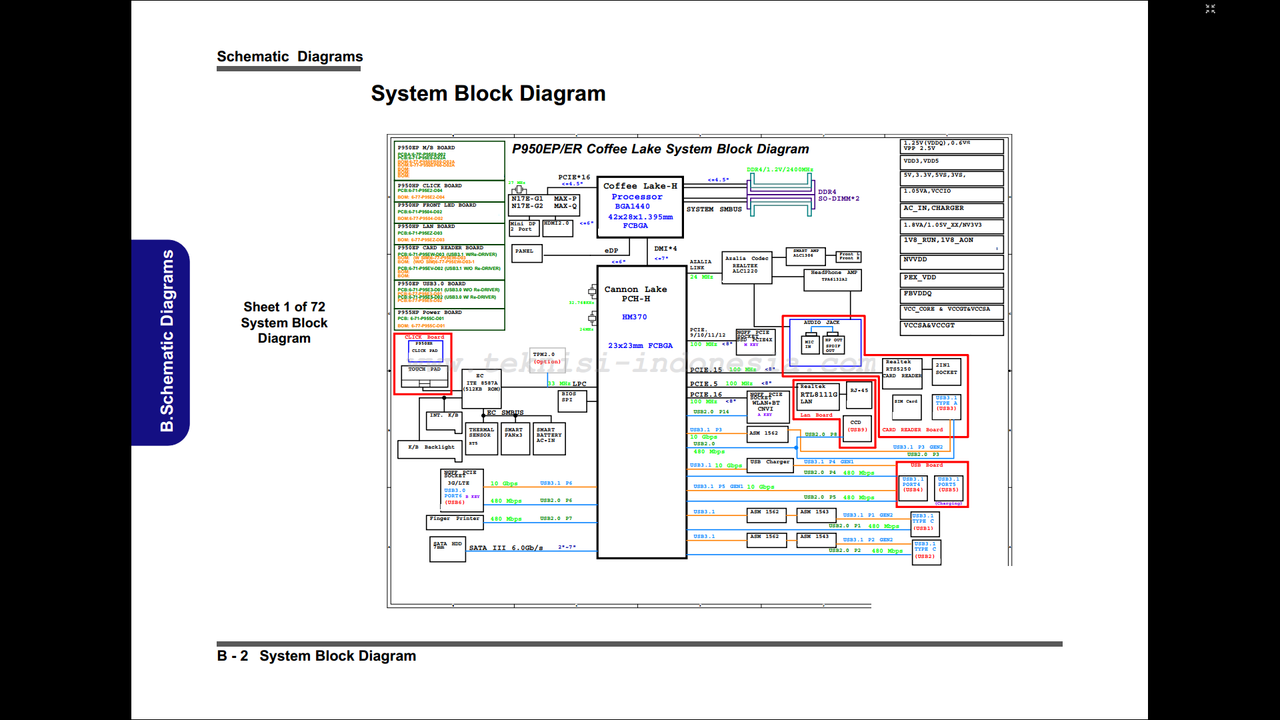Click the 'System Block Diagram' page title
The image size is (1280, 720).
pyautogui.click(x=488, y=94)
